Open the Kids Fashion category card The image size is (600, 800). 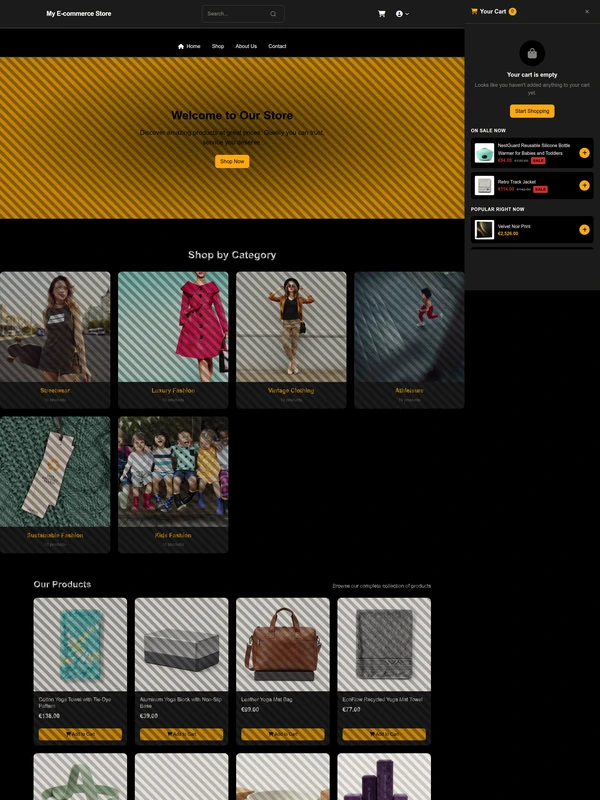click(173, 485)
